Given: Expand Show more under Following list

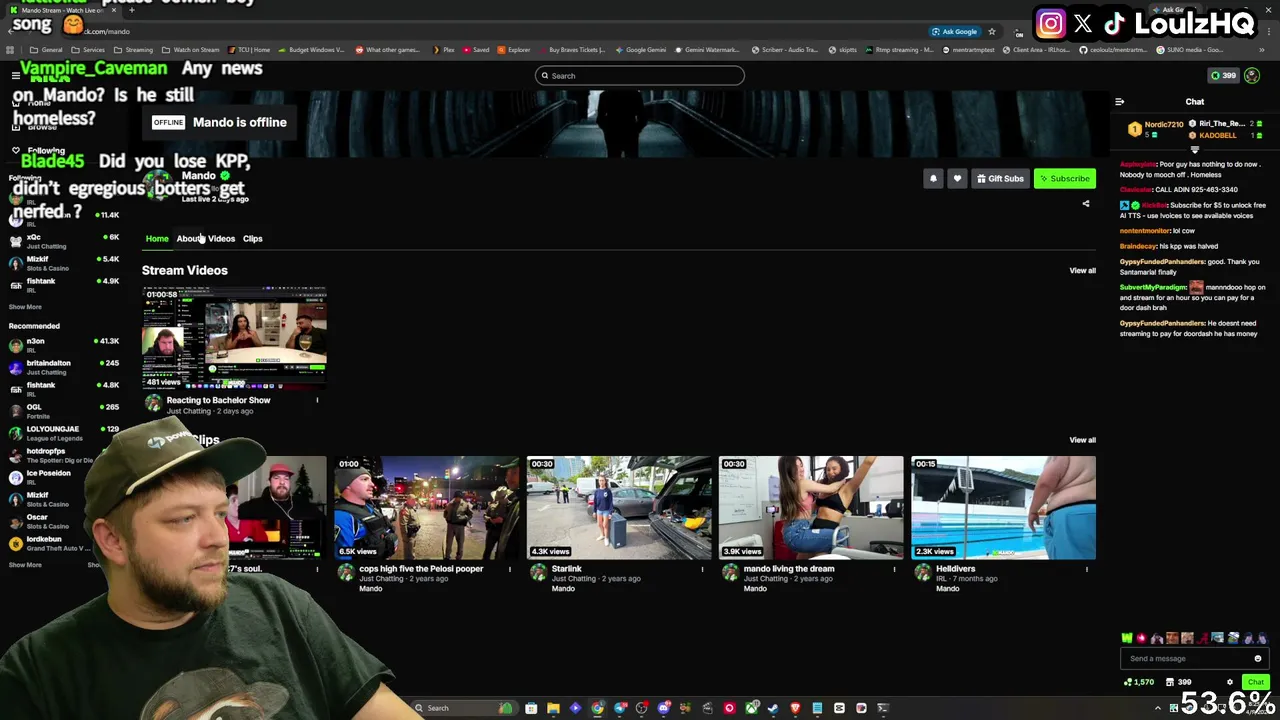Looking at the screenshot, I should [25, 307].
